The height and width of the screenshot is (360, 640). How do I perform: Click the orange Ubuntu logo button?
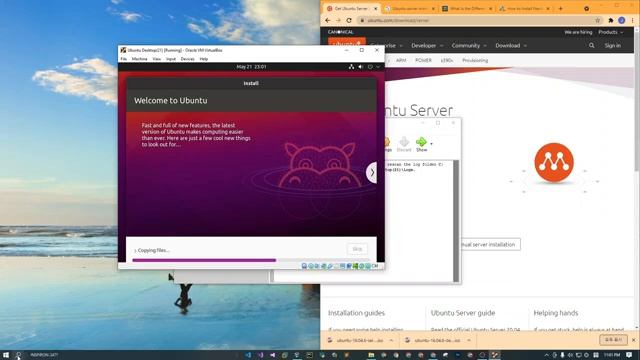point(347,43)
